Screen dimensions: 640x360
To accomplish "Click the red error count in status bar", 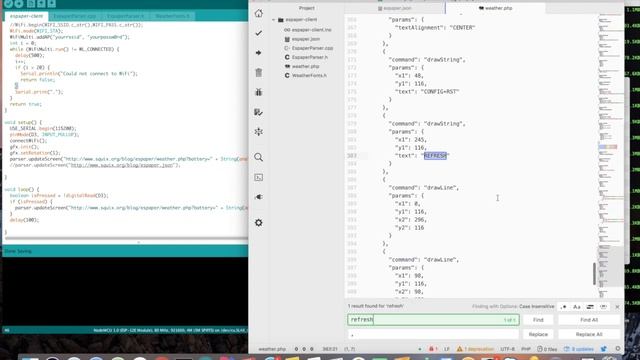I will click(x=433, y=349).
